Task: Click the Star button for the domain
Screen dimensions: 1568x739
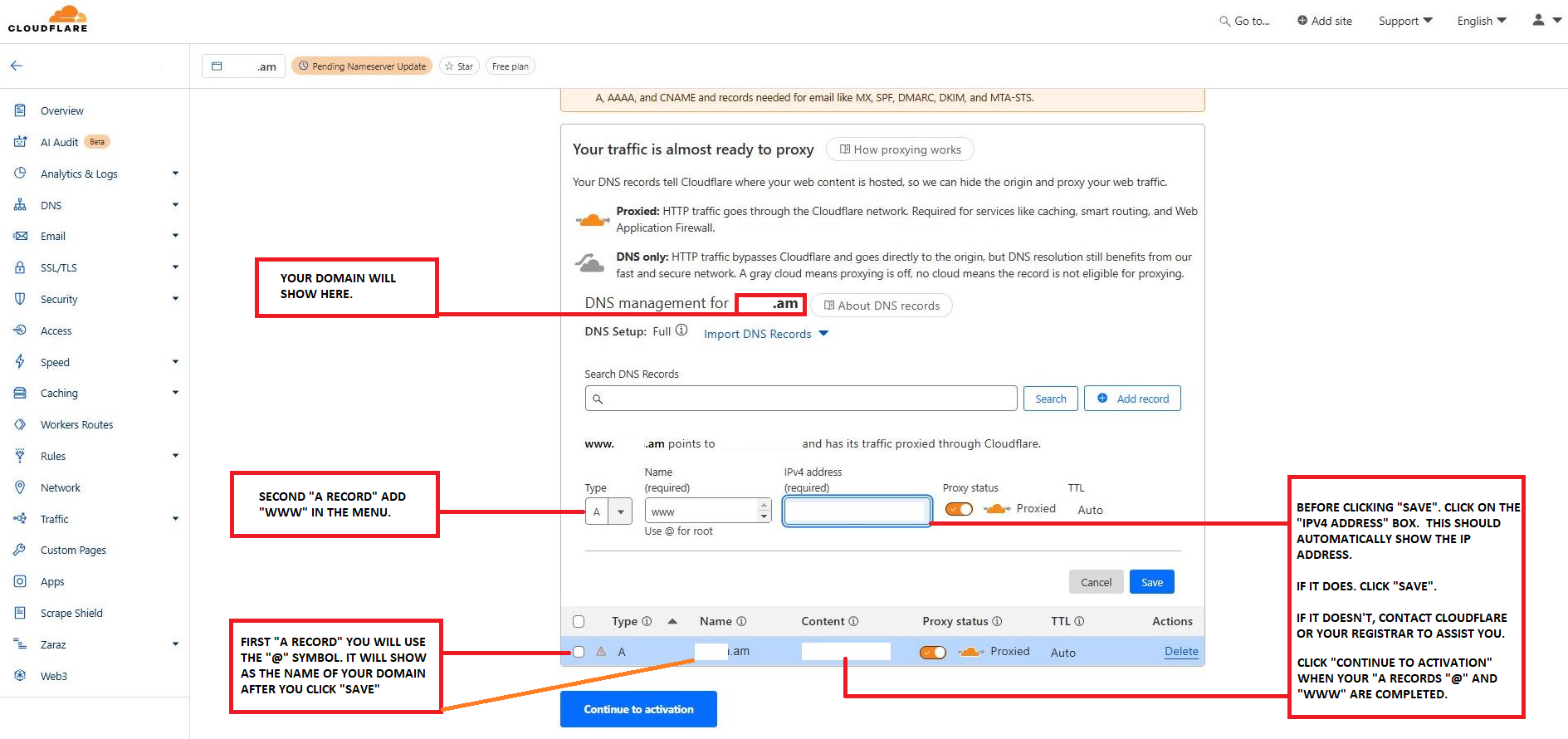Action: [x=459, y=66]
